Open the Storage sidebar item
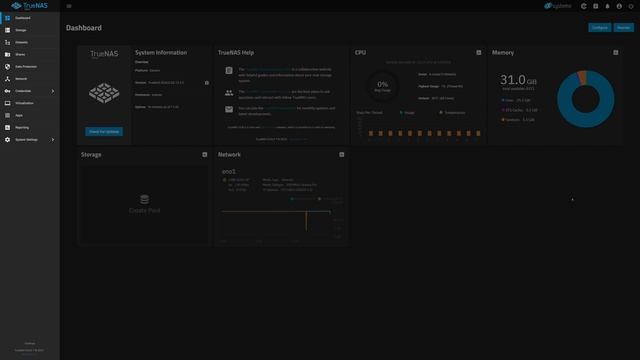The height and width of the screenshot is (360, 640). pyautogui.click(x=30, y=30)
